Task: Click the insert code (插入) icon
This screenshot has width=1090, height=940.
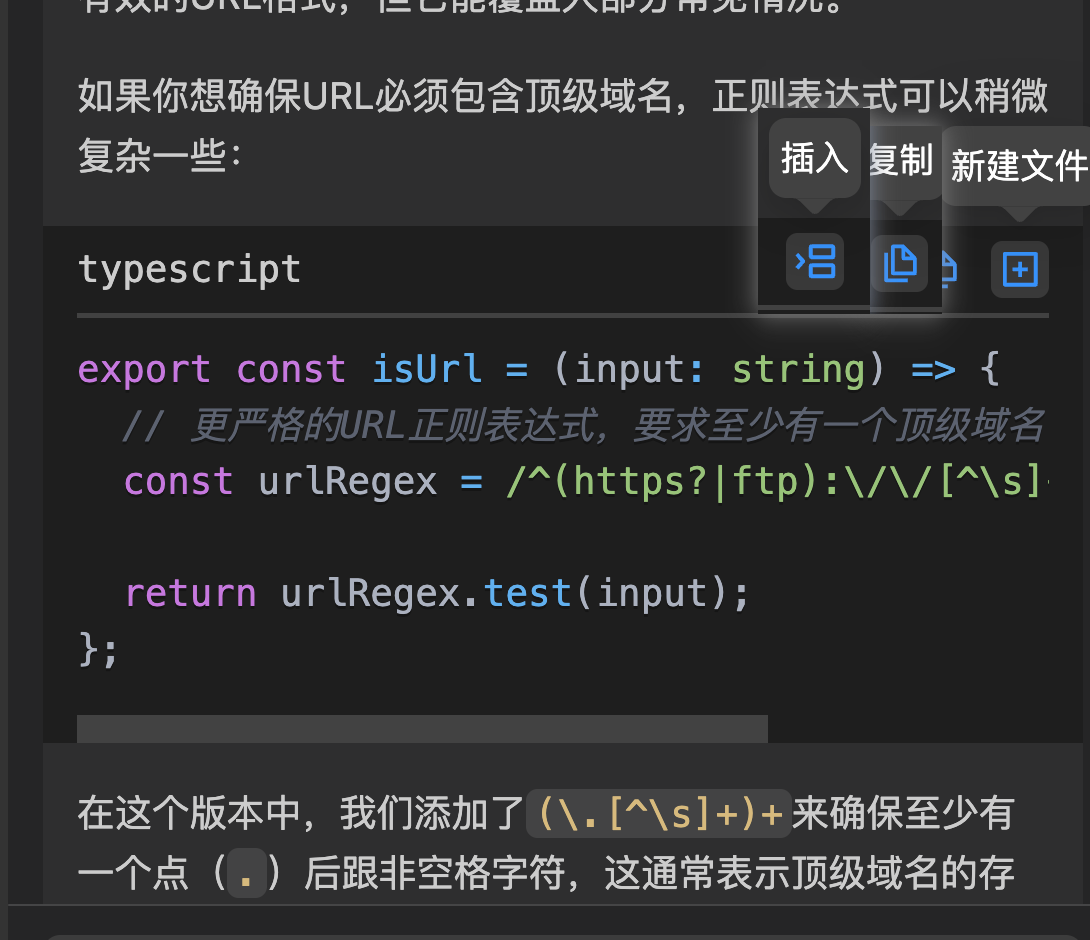Action: click(815, 262)
